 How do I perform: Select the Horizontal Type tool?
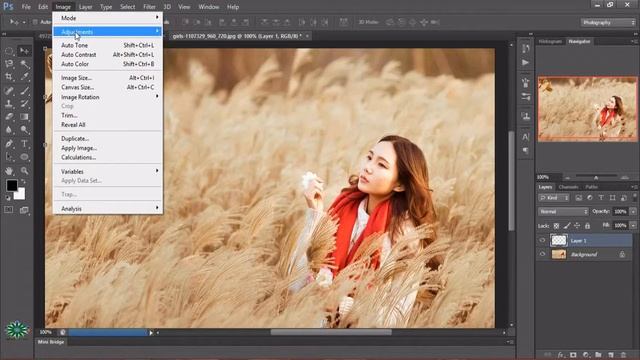pyautogui.click(x=24, y=143)
